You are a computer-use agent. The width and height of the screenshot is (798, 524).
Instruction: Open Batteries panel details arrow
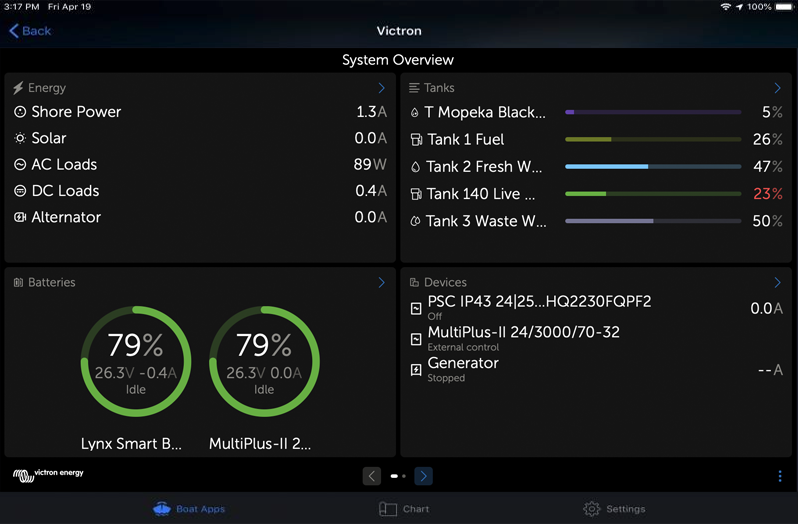381,283
